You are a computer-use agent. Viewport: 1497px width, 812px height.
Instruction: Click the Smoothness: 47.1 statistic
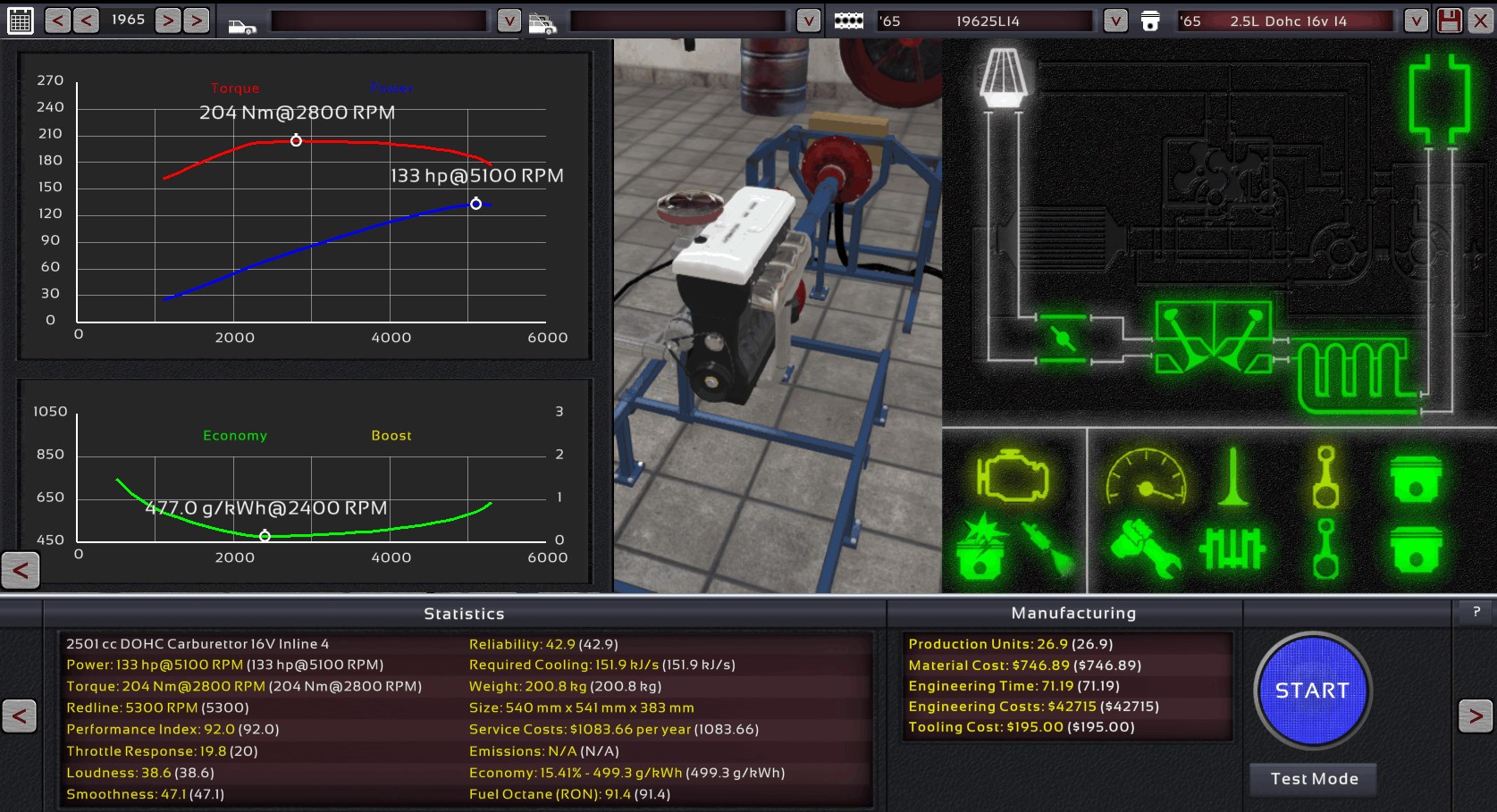(x=145, y=794)
